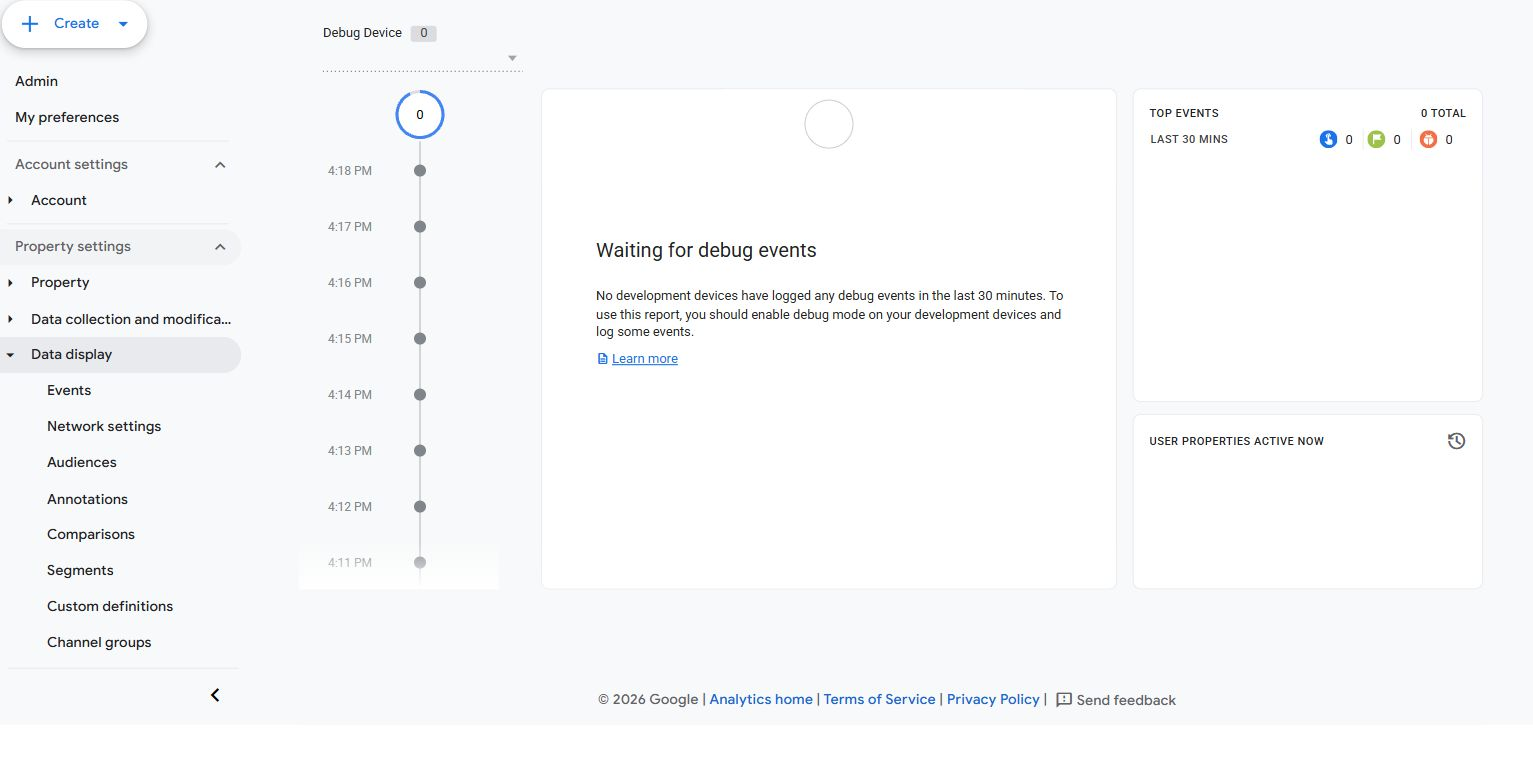Select the 4:18 PM timeline dot
This screenshot has width=1533, height=778.
(420, 171)
